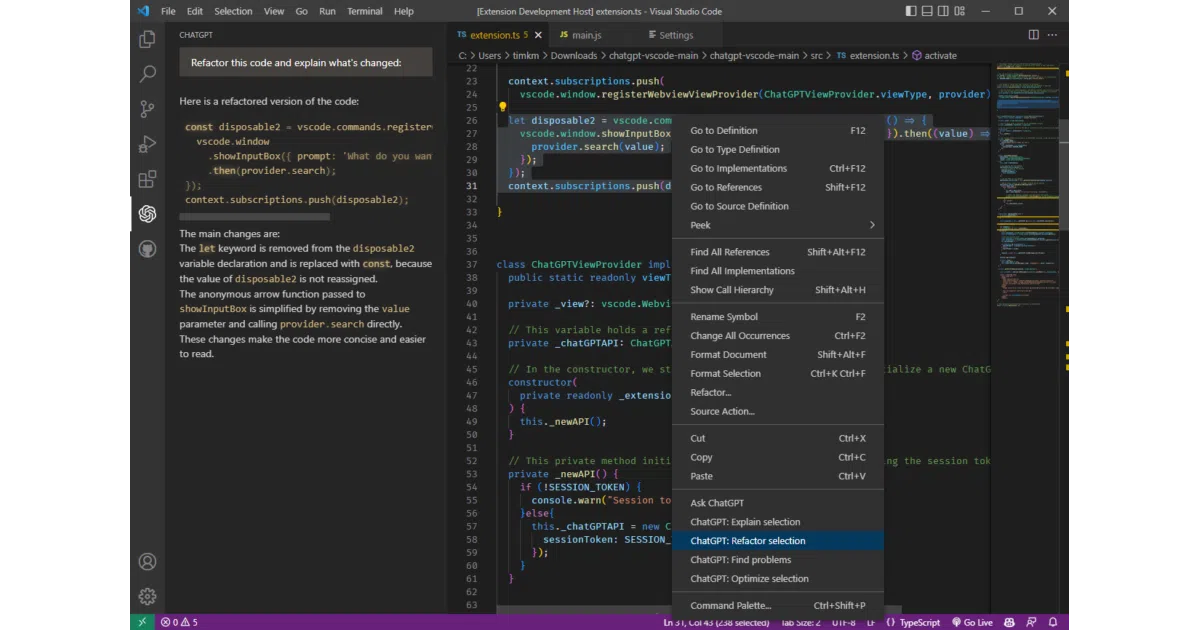Viewport: 1200px width, 630px height.
Task: Select Find All References
Action: coord(778,252)
